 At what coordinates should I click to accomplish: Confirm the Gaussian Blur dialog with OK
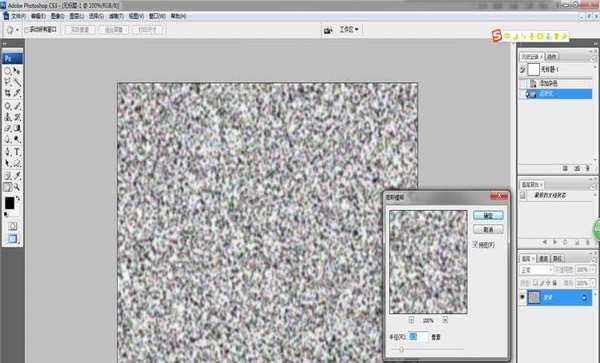tap(488, 216)
